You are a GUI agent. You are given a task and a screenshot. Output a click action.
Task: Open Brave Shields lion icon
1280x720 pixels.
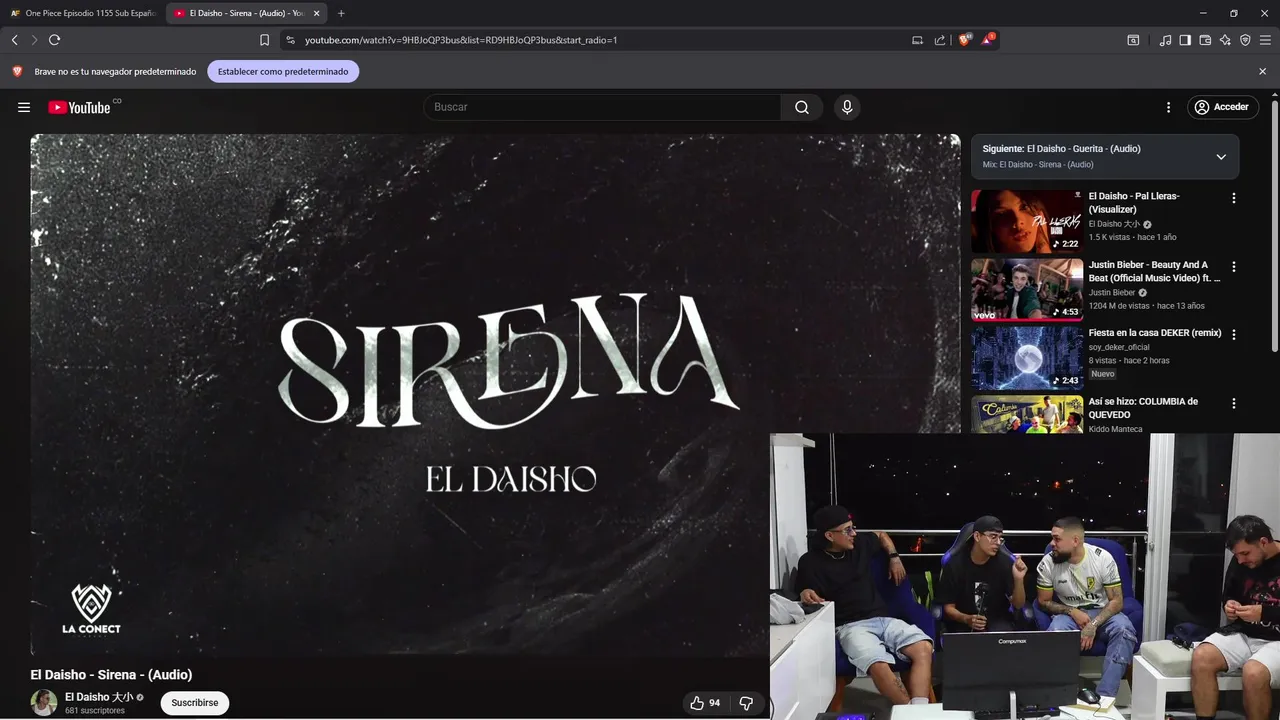click(965, 40)
